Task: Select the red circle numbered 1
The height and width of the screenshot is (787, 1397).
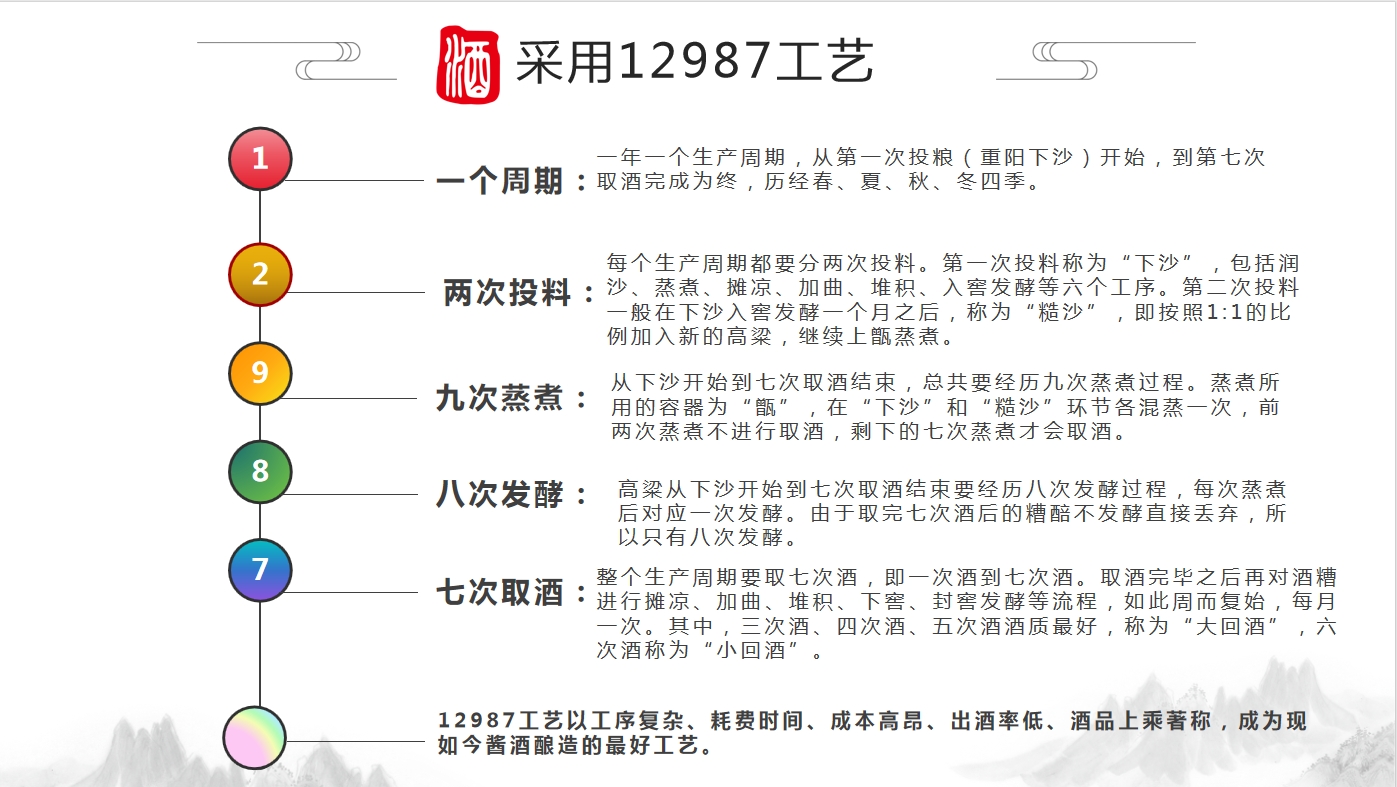Action: coord(260,158)
